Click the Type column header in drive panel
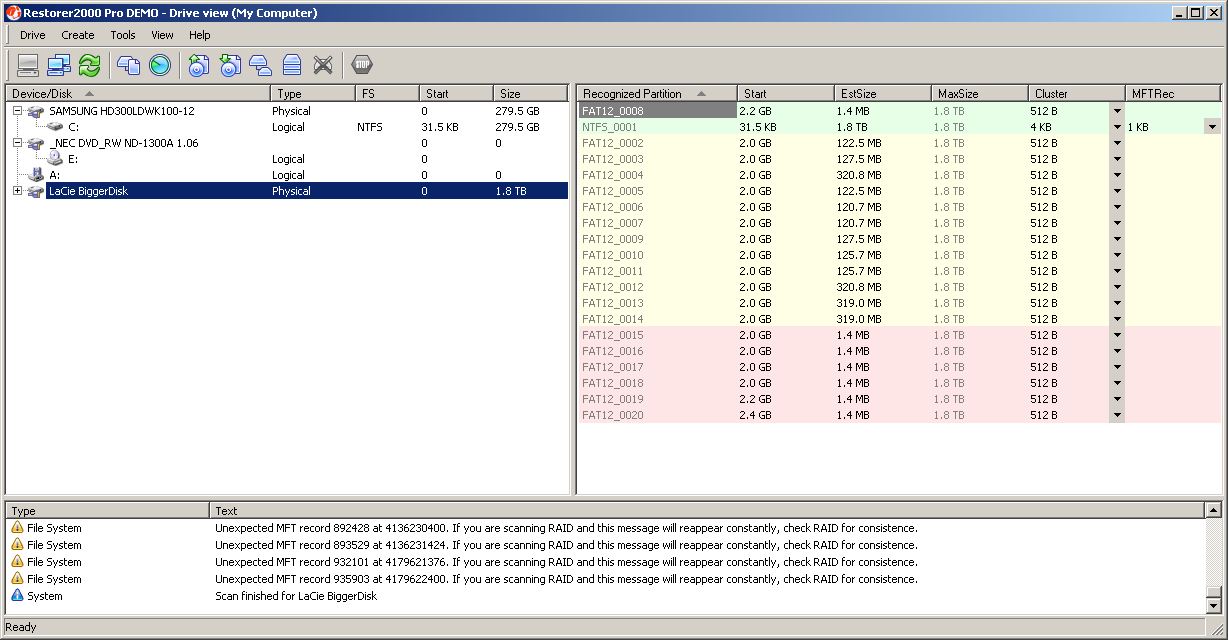1228x640 pixels. (x=312, y=93)
